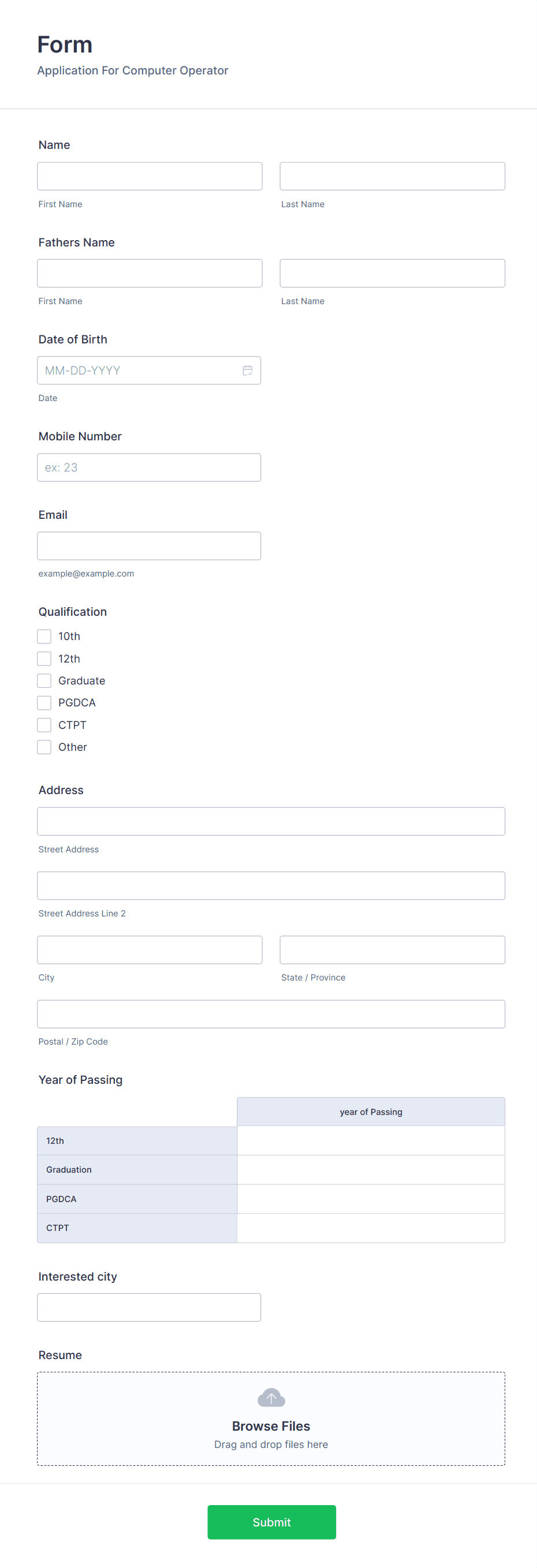Select the CTPT qualification checkbox
The image size is (537, 1568).
click(44, 724)
